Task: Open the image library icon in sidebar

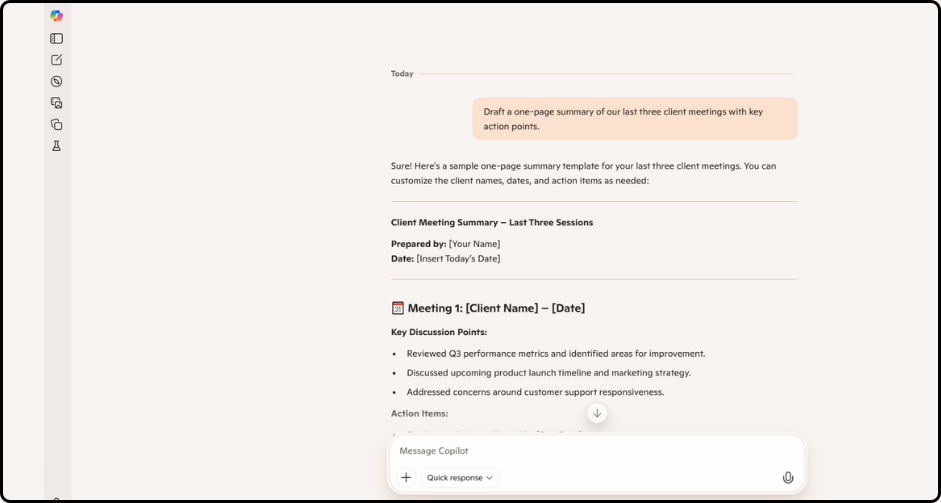Action: (x=56, y=103)
